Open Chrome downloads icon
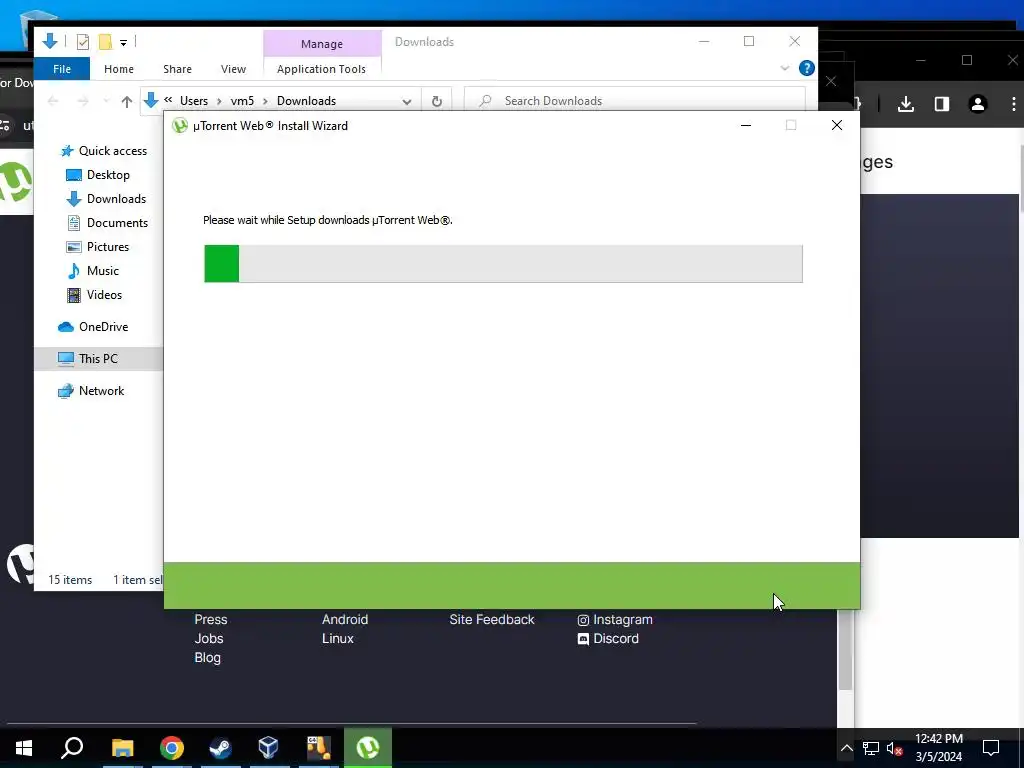The image size is (1024, 768). (x=906, y=104)
